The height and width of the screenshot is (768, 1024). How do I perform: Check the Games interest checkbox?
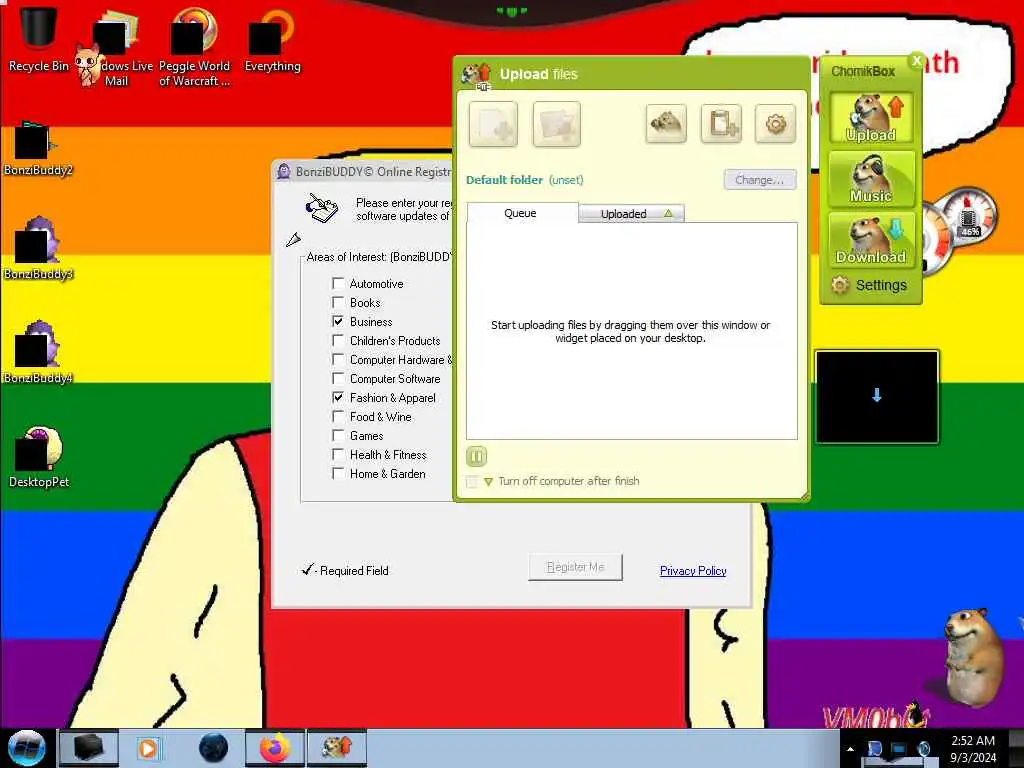point(338,435)
